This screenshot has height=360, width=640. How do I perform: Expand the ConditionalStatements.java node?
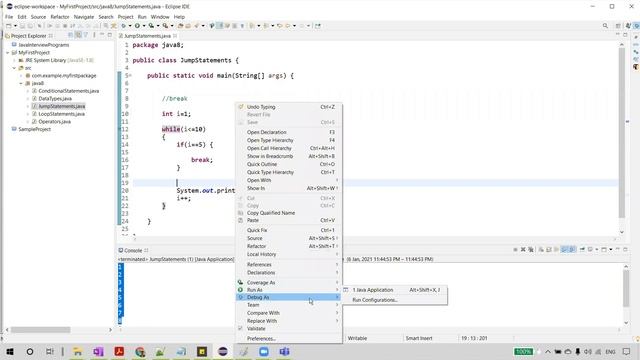point(28,91)
